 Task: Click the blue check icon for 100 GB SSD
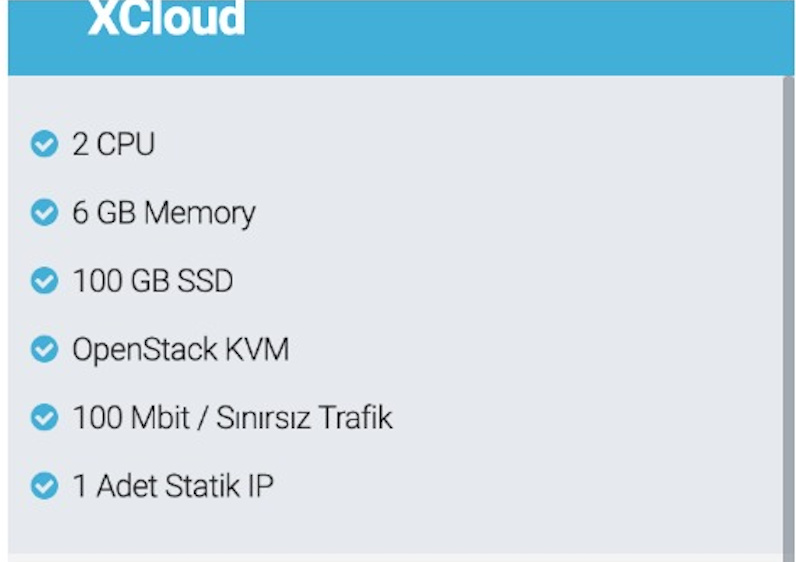(x=44, y=280)
